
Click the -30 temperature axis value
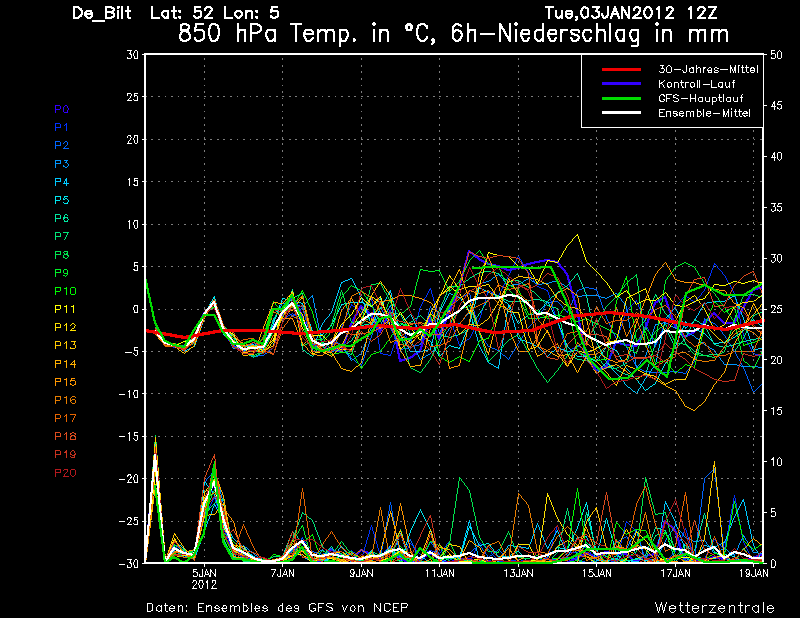tap(129, 563)
